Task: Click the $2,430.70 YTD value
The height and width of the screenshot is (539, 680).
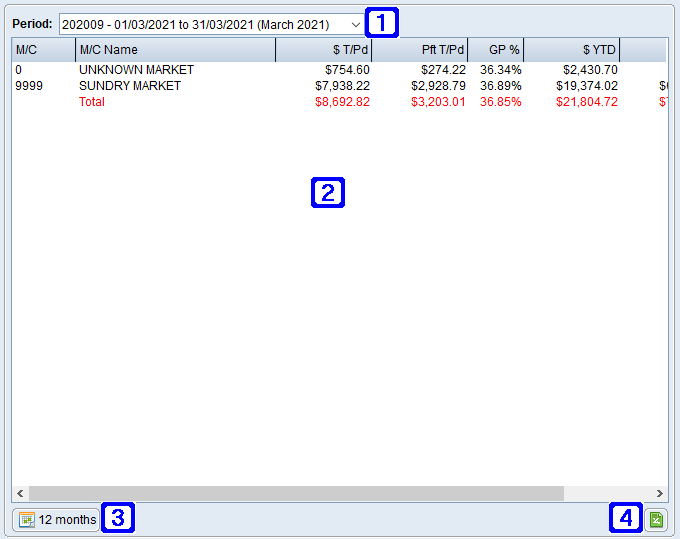Action: (x=590, y=70)
